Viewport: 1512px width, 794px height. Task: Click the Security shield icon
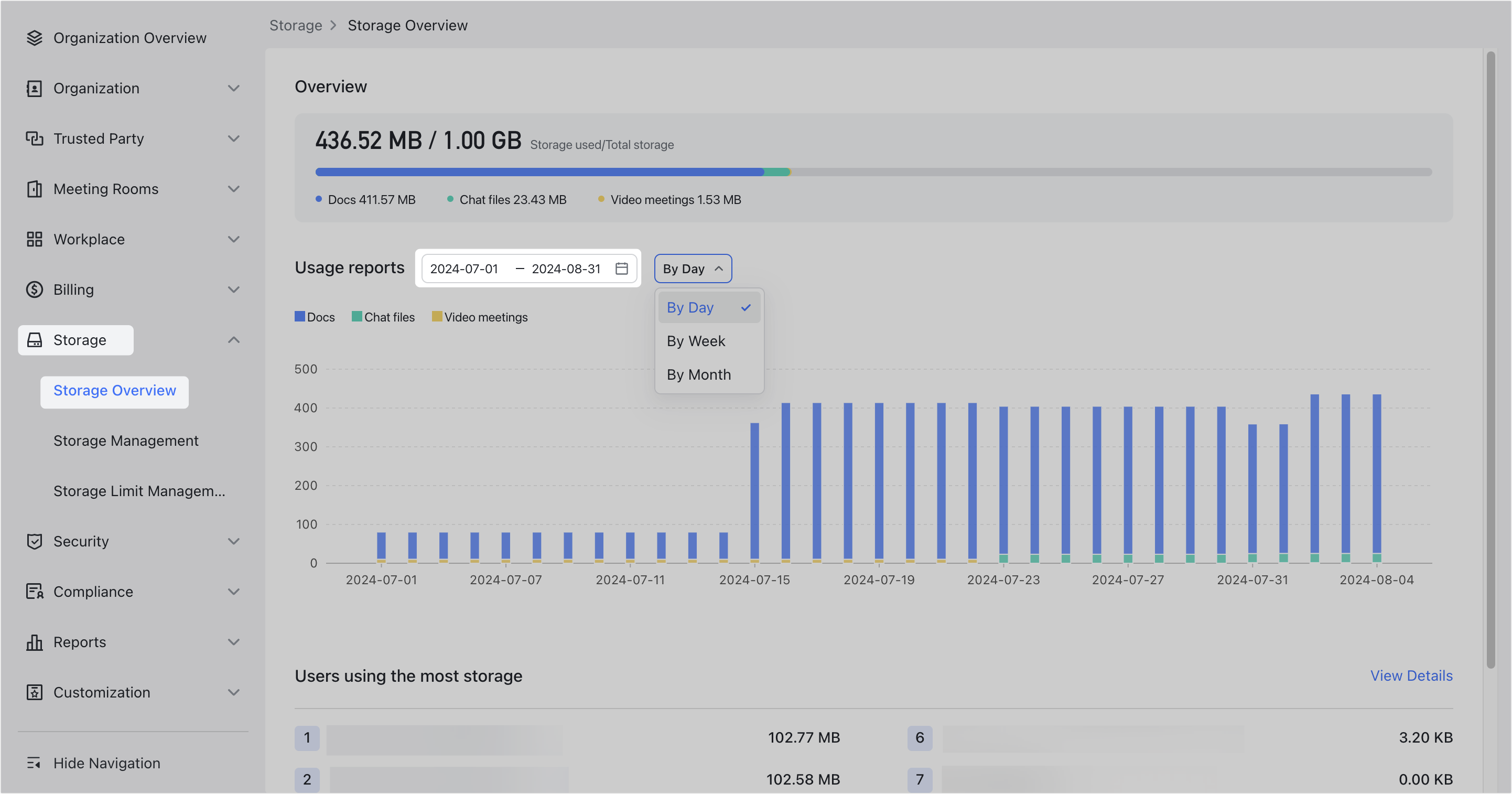click(35, 541)
